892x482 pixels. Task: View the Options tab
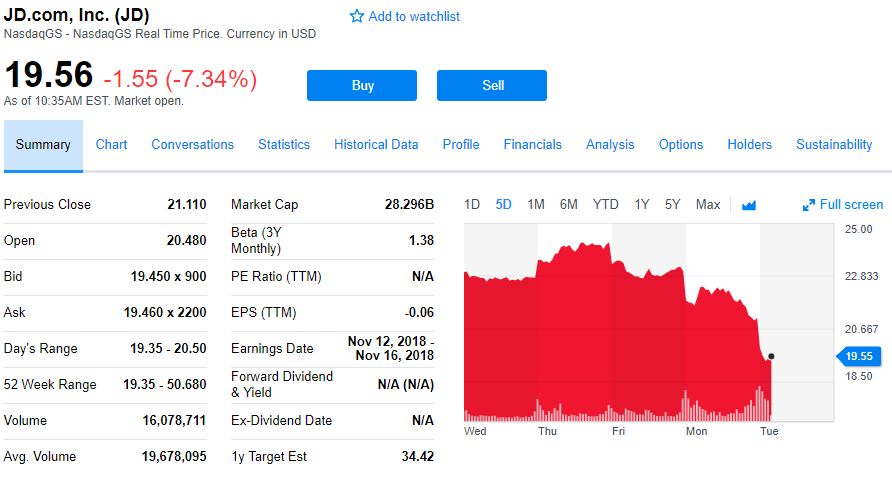(x=681, y=144)
